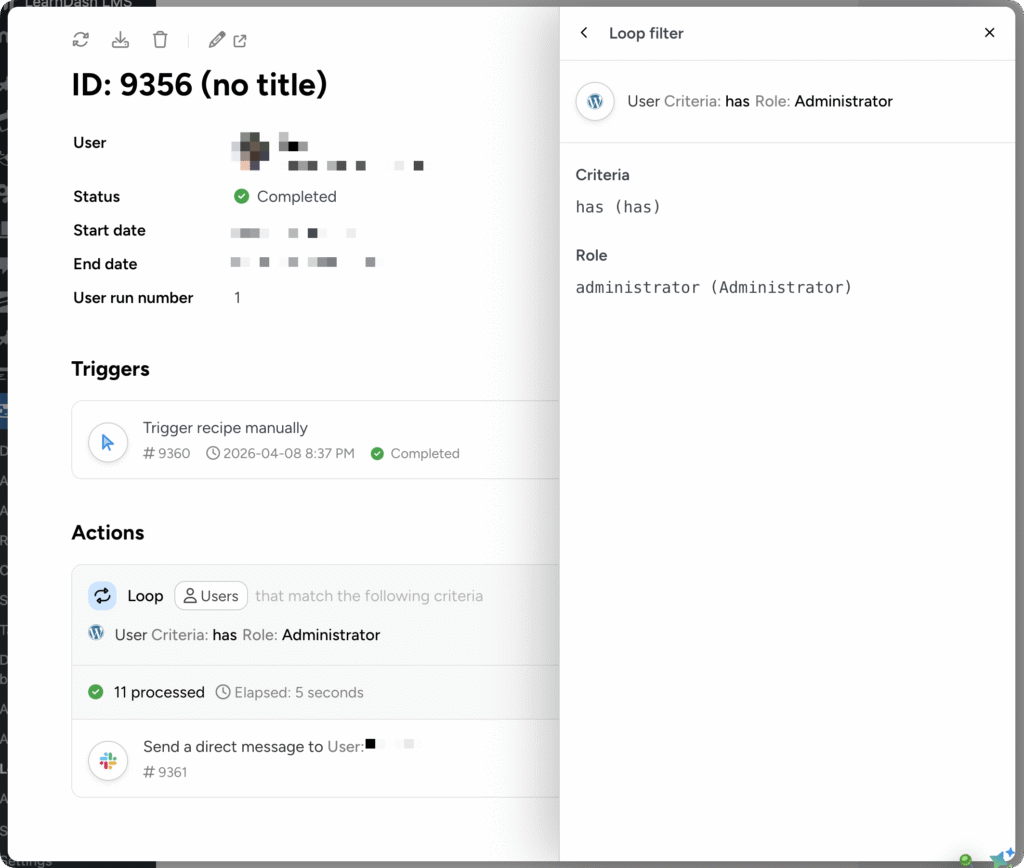Edit the recipe using the pencil icon
The width and height of the screenshot is (1024, 868).
(x=216, y=39)
